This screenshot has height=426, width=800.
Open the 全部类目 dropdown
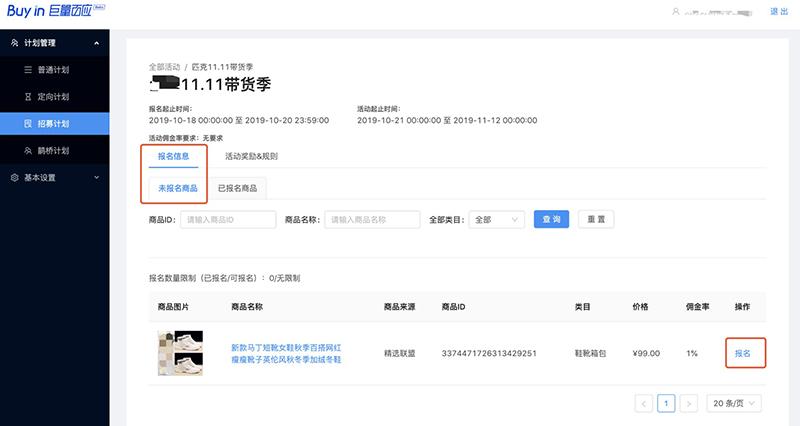[496, 219]
